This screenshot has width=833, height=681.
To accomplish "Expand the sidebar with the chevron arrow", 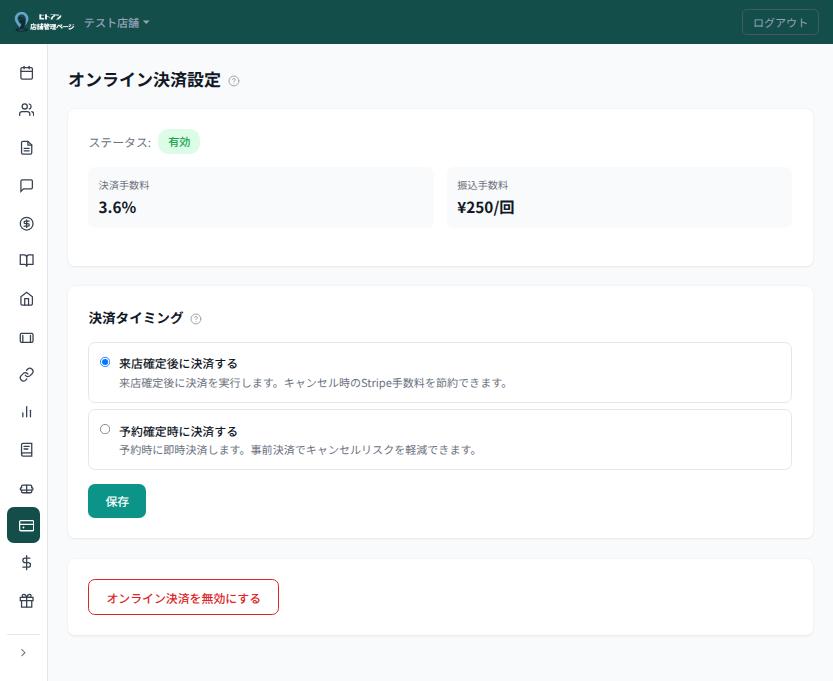I will coord(23,652).
